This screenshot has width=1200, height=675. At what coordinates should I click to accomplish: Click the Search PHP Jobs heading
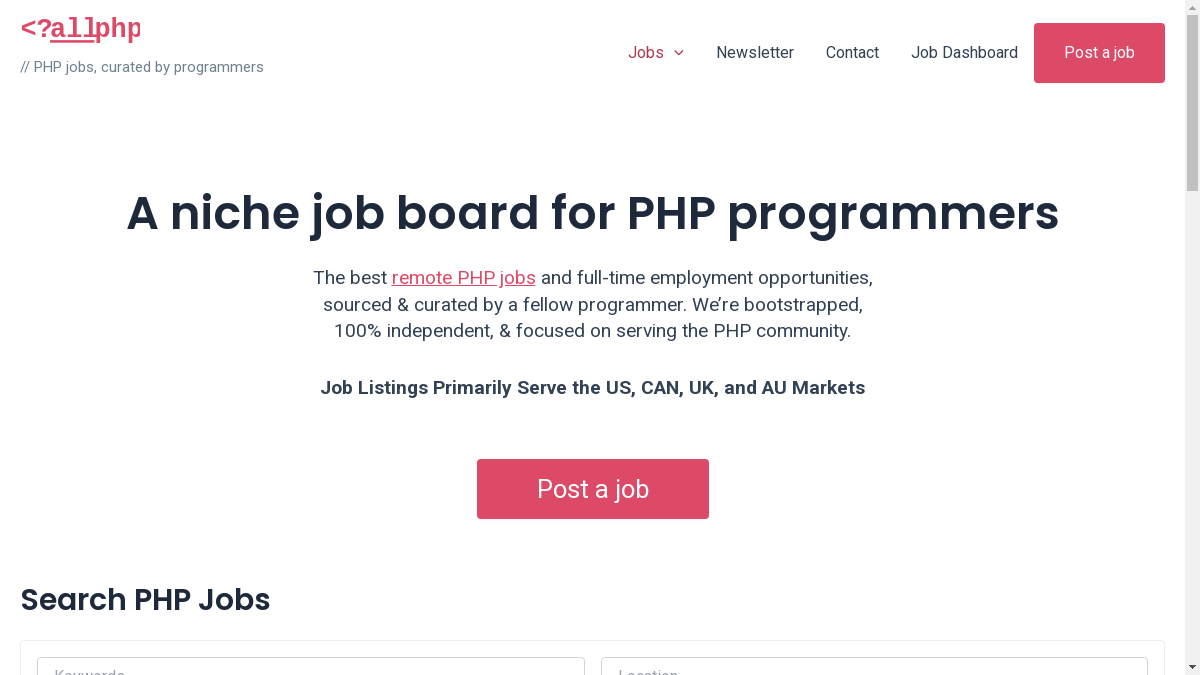[x=145, y=600]
